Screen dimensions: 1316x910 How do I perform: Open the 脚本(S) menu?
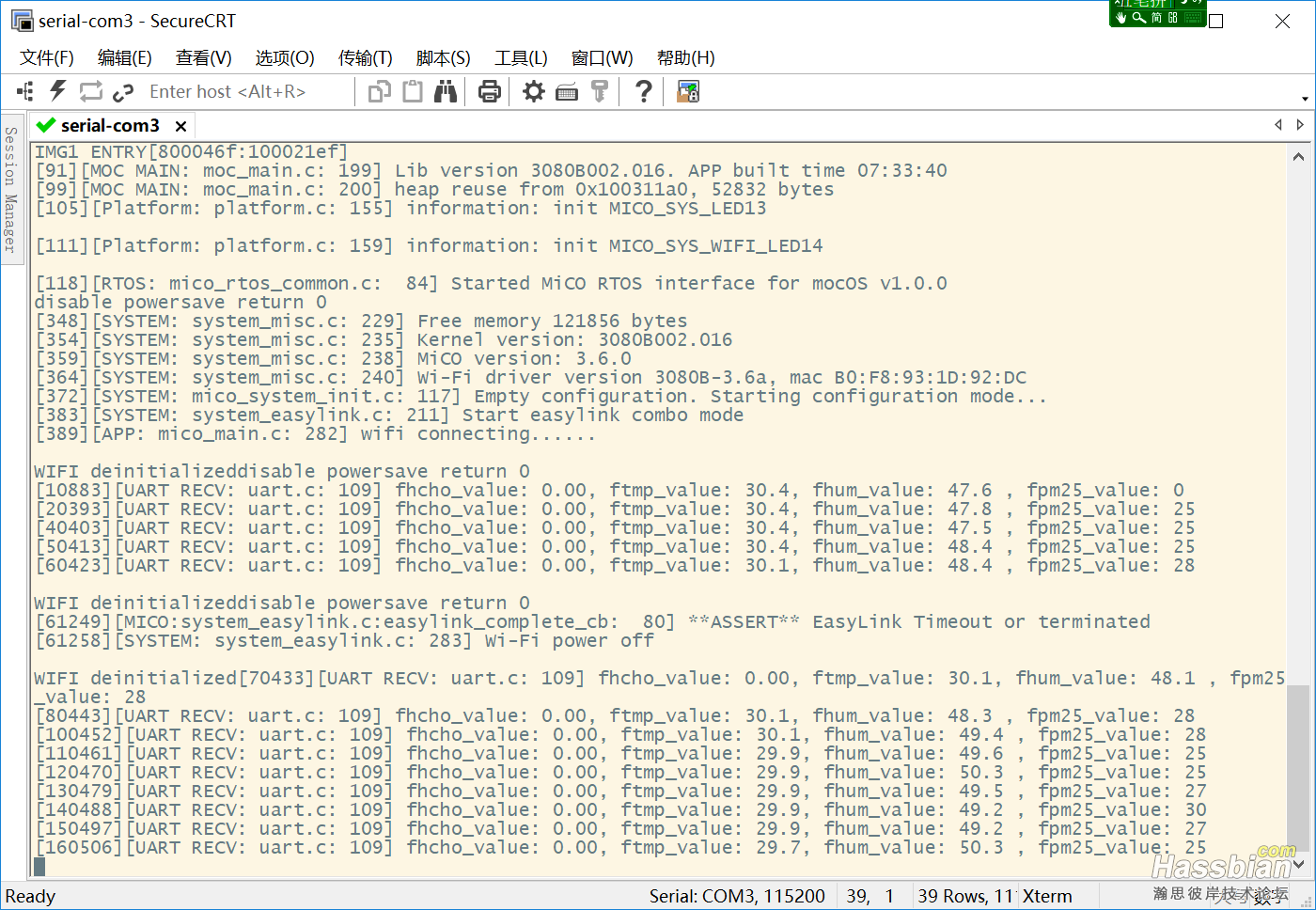444,57
